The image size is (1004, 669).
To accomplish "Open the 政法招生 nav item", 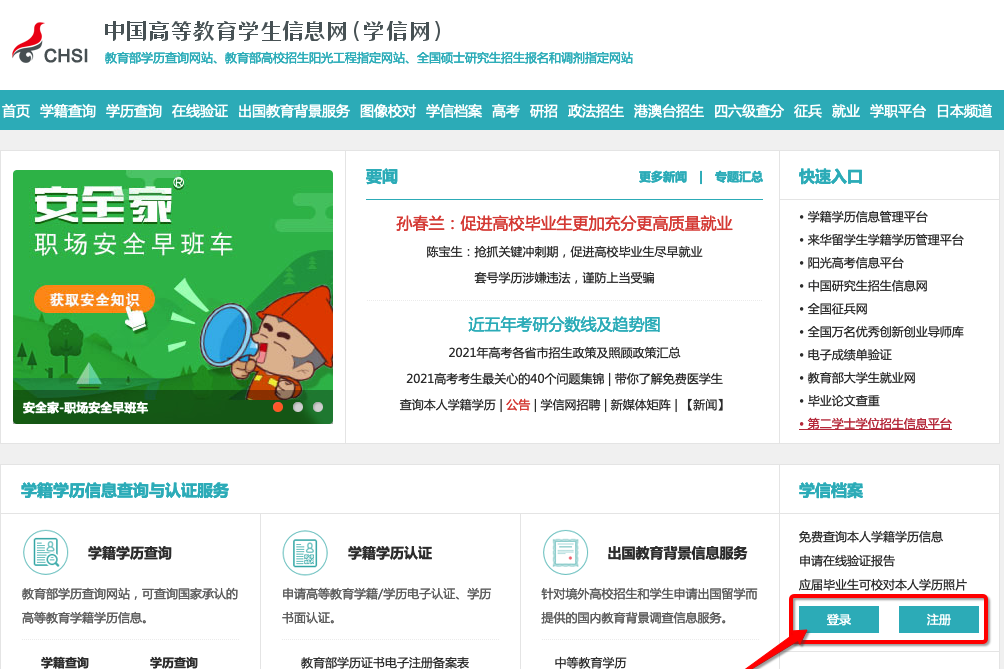I will (595, 111).
